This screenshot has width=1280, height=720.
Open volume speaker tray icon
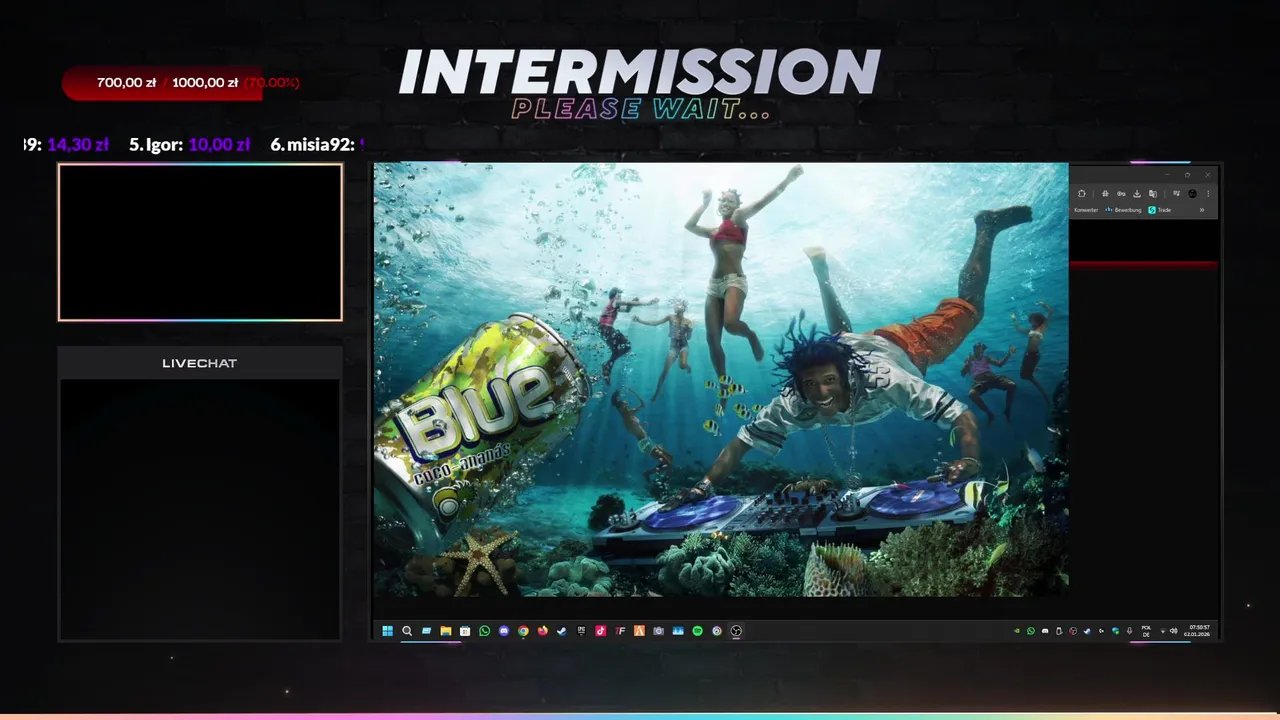pos(1174,631)
